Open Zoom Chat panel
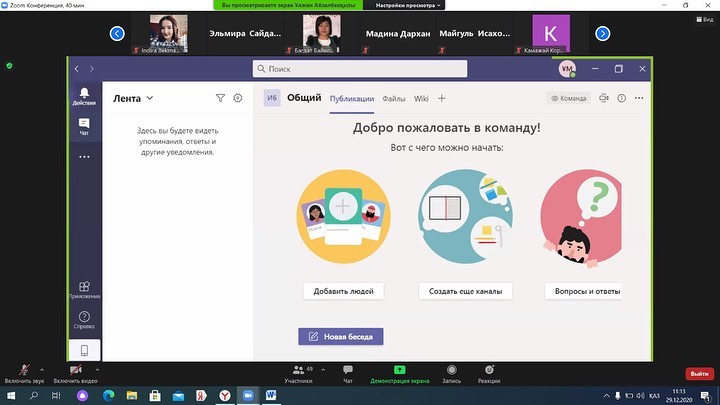The height and width of the screenshot is (405, 720). [x=348, y=374]
